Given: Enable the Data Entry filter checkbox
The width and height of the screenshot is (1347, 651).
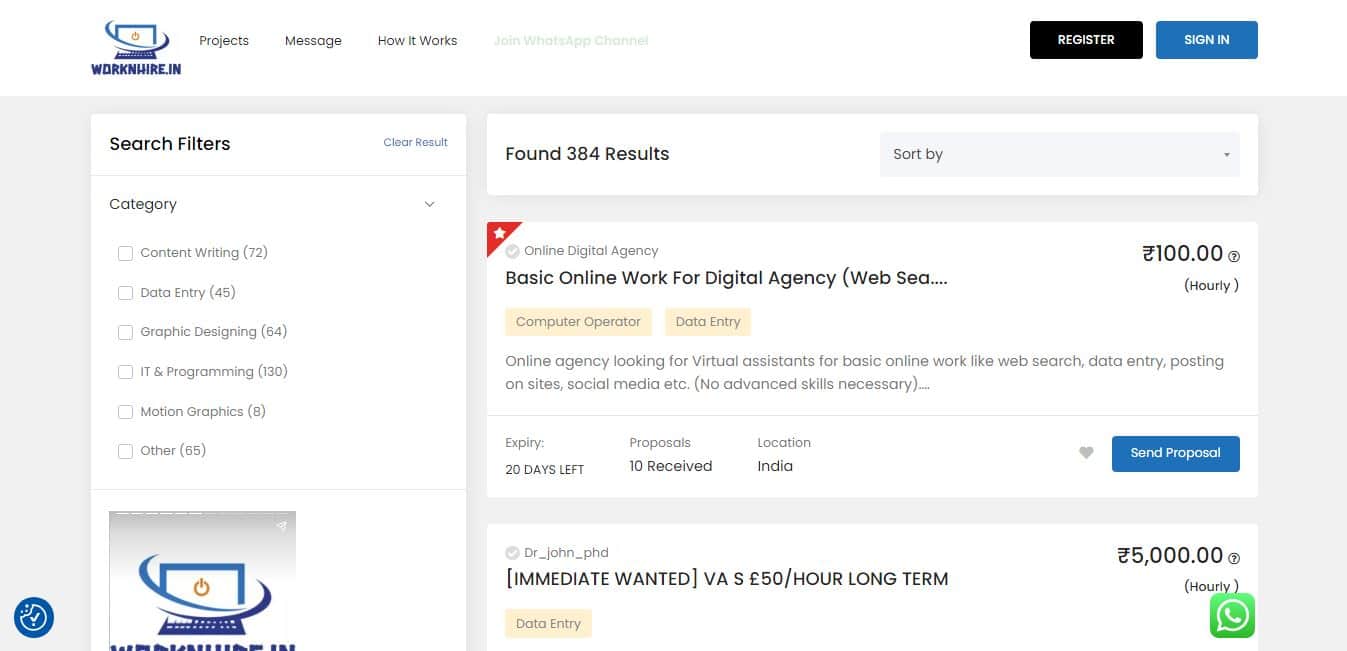Looking at the screenshot, I should pyautogui.click(x=125, y=293).
